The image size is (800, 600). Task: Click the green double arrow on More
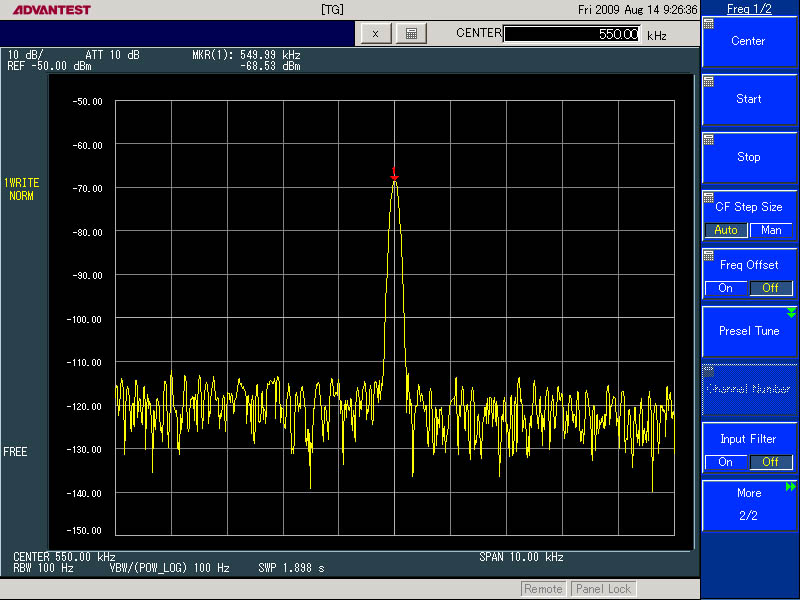791,487
